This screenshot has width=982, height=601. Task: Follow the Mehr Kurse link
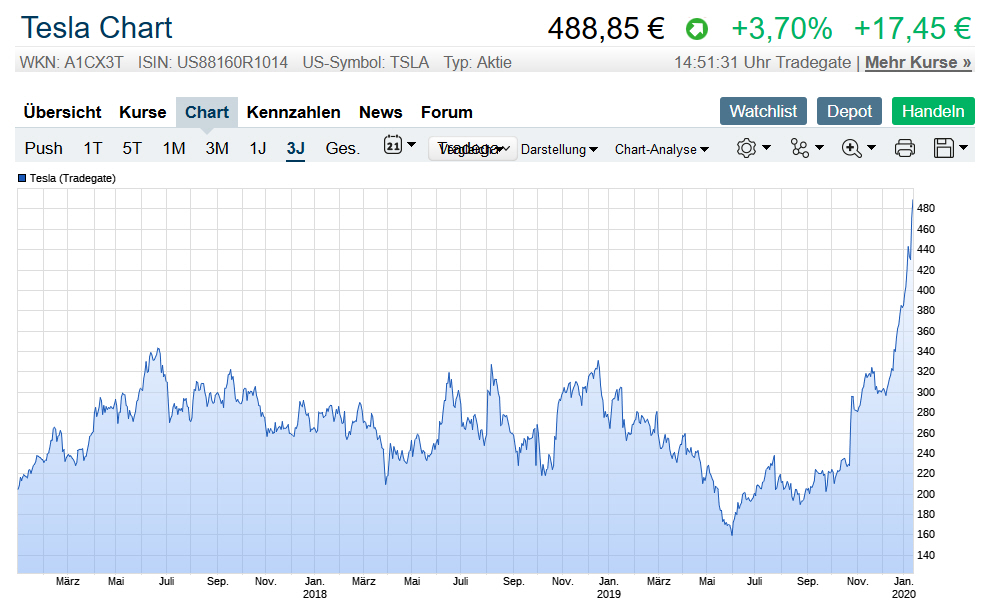[918, 63]
